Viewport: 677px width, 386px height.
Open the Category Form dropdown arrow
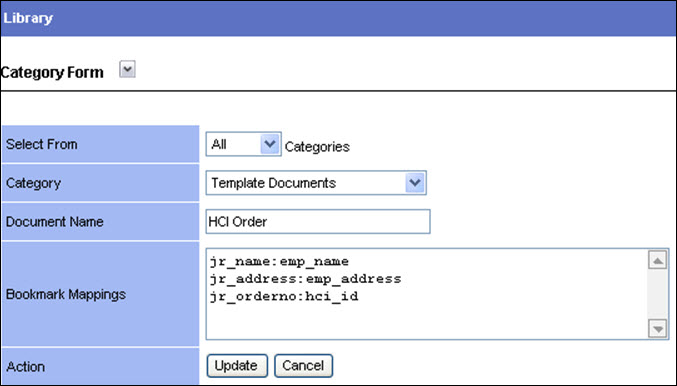click(127, 69)
